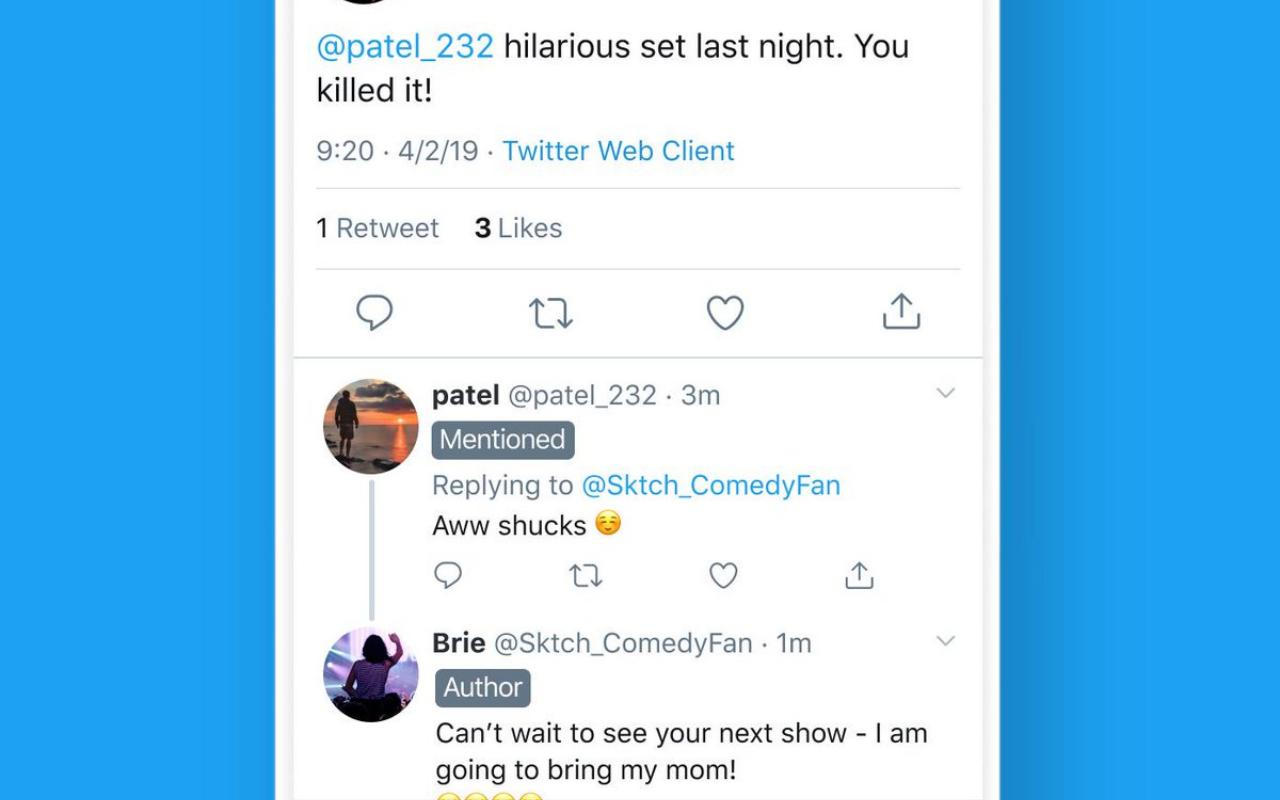The image size is (1280, 800).
Task: Open options menu on Brie's tweet
Action: 946,641
